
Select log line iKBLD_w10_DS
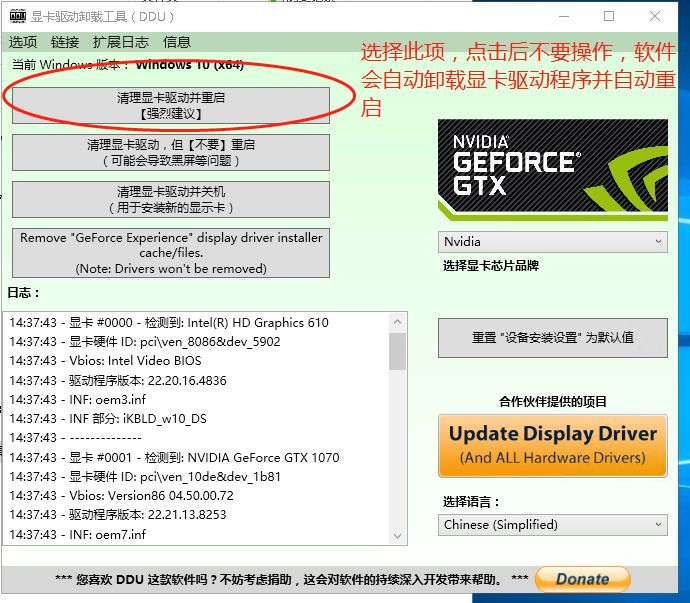[x=108, y=418]
